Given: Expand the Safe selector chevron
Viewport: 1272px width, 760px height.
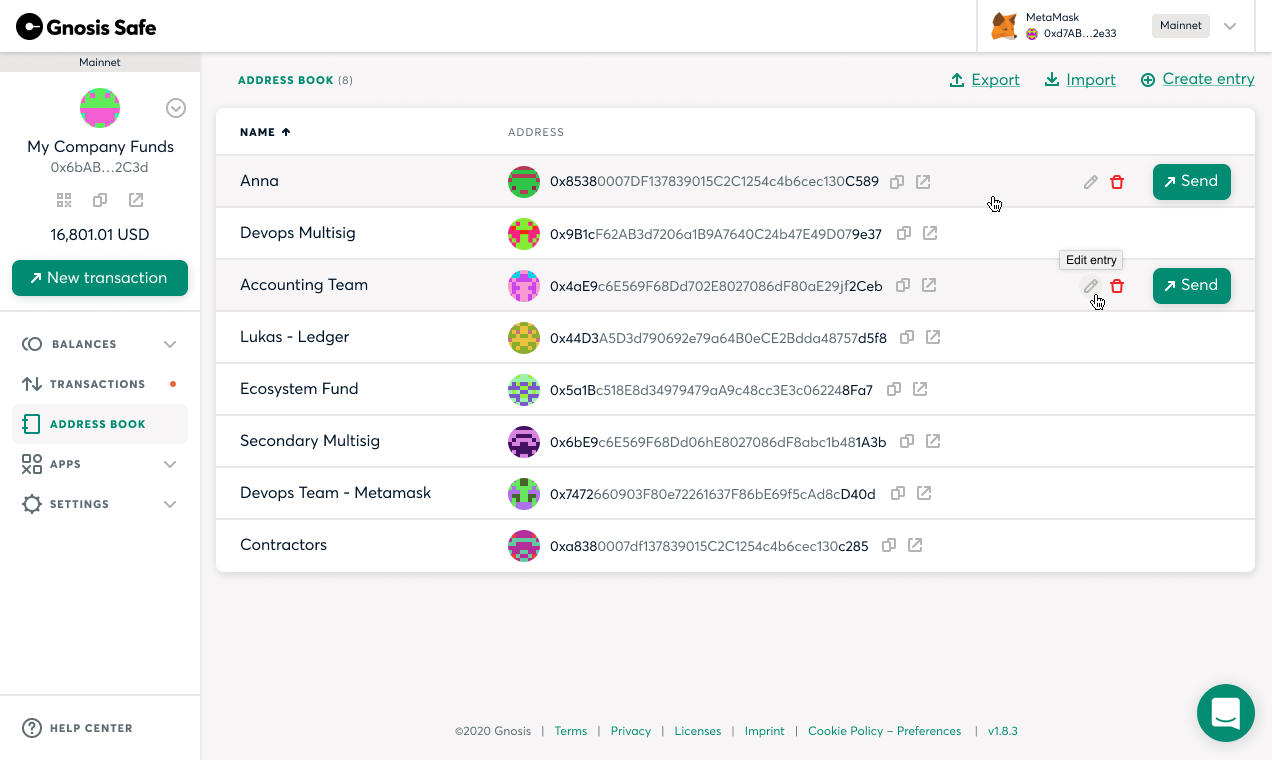Looking at the screenshot, I should point(176,108).
